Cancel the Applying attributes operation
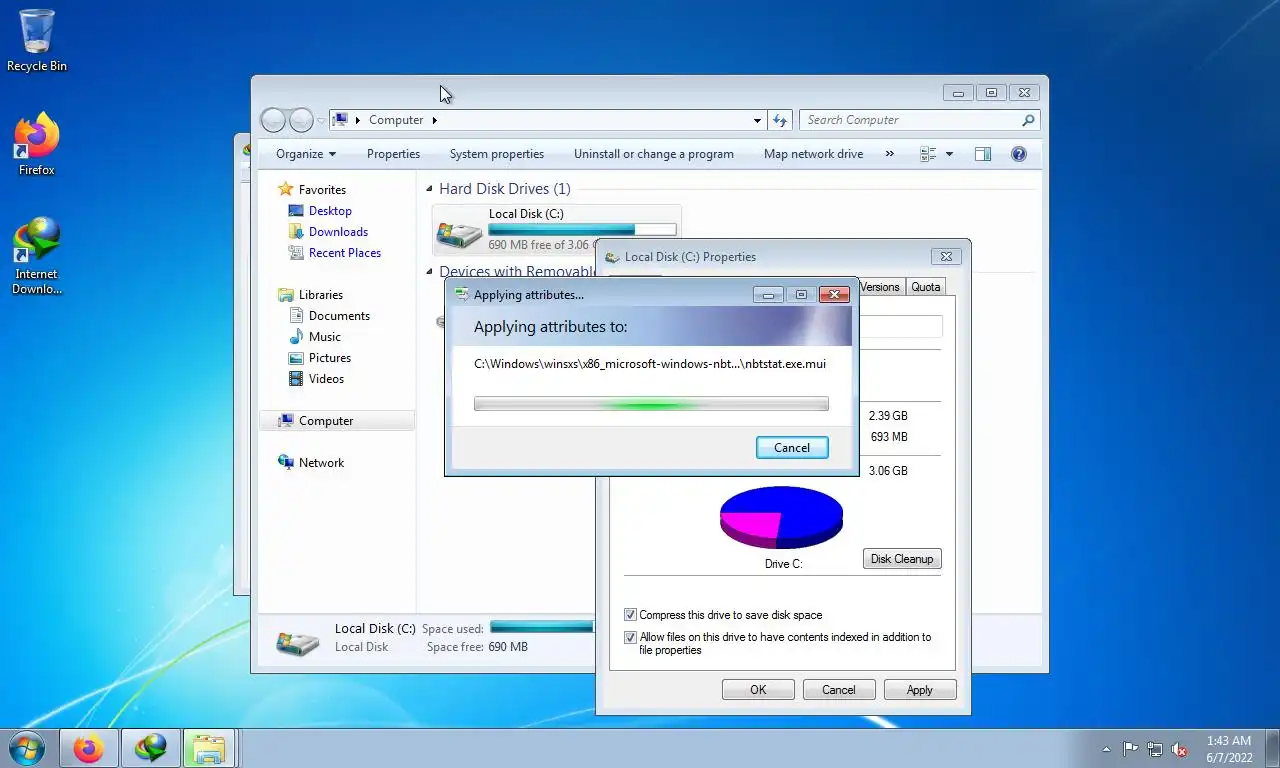 click(792, 447)
